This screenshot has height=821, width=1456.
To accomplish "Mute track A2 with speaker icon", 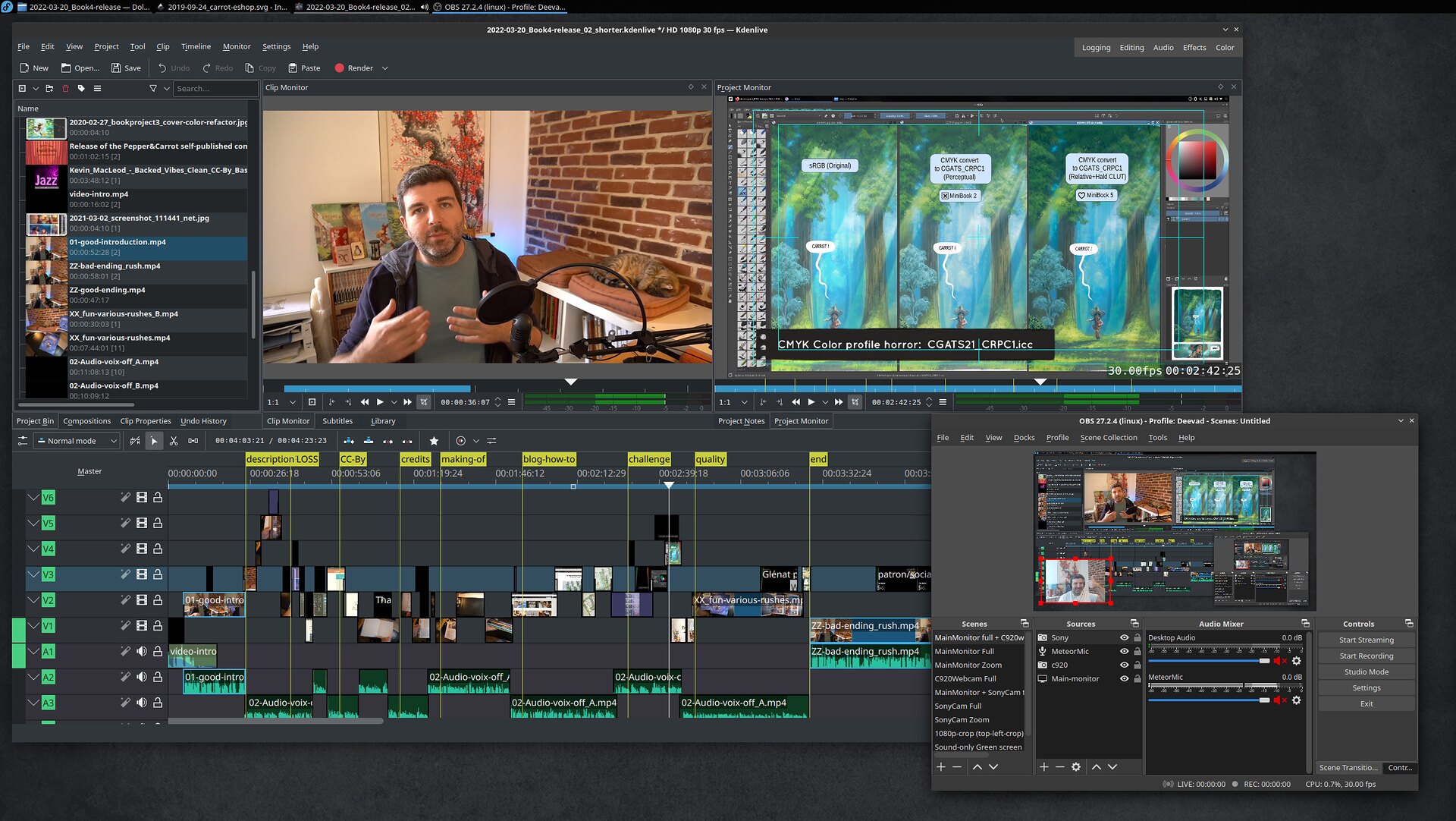I will (142, 677).
